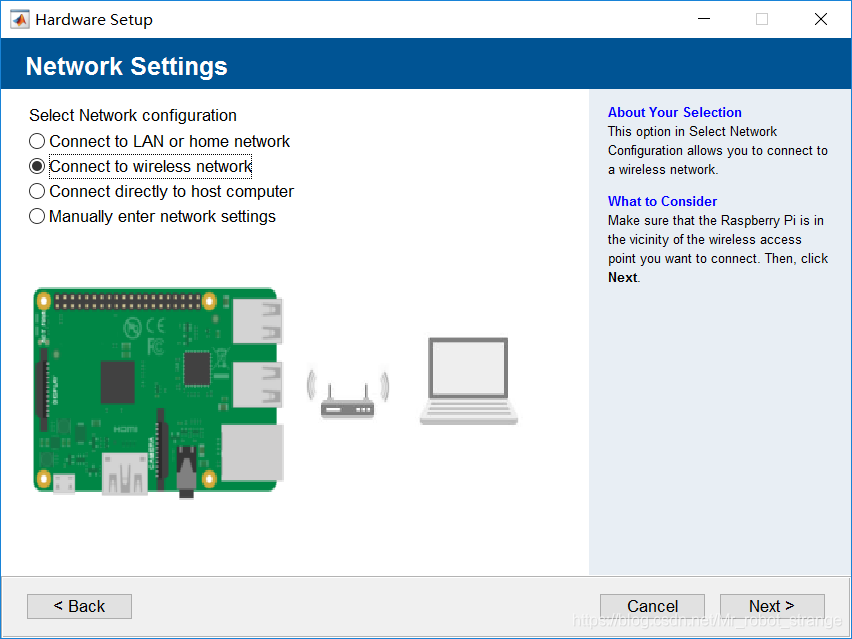Choose Connect directly to host computer

(37, 192)
